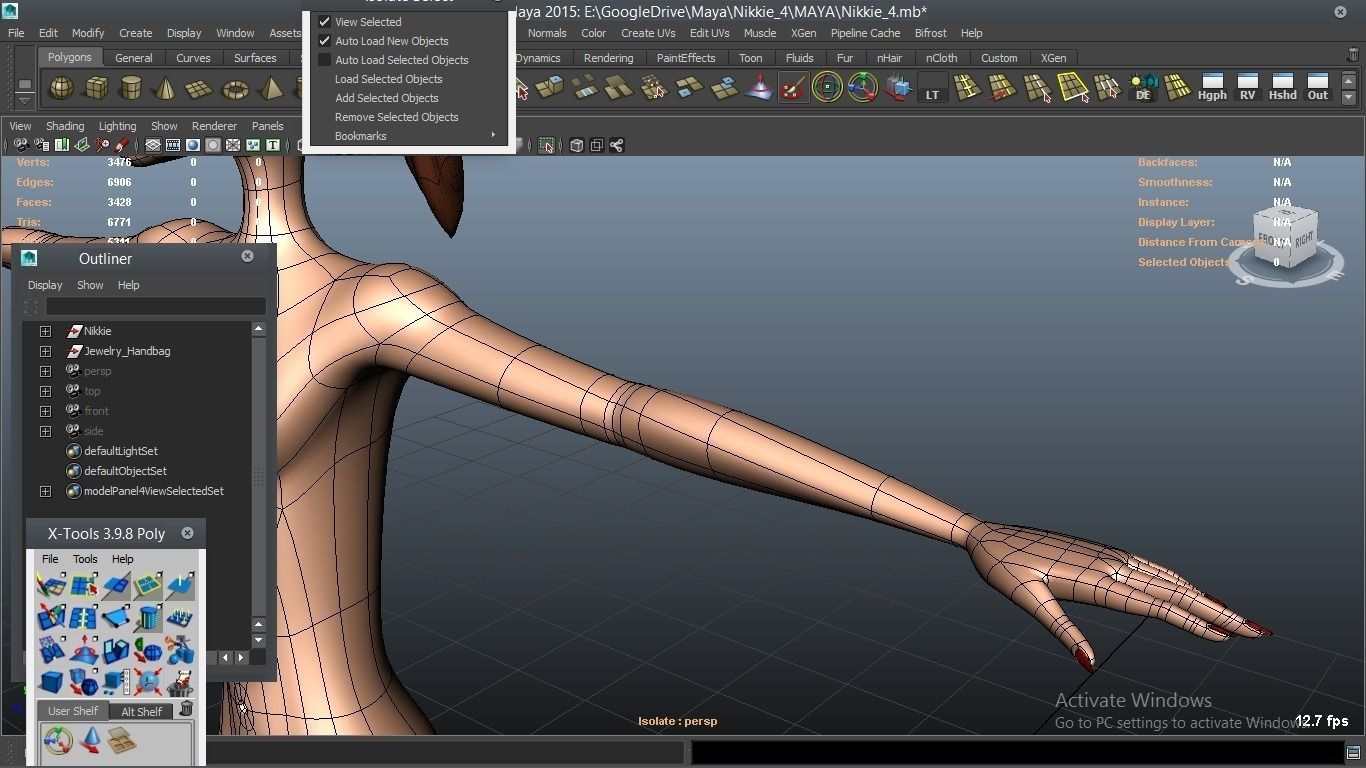Click the LT shelf button

pyautogui.click(x=932, y=89)
